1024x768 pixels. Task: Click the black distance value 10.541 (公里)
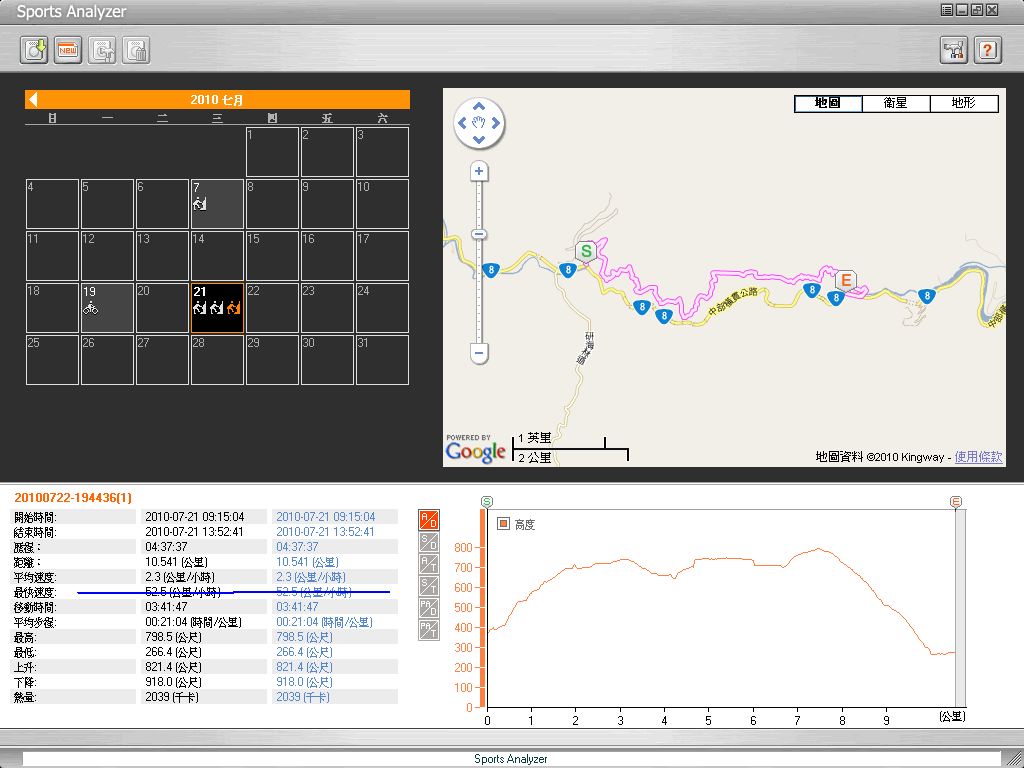[x=176, y=562]
